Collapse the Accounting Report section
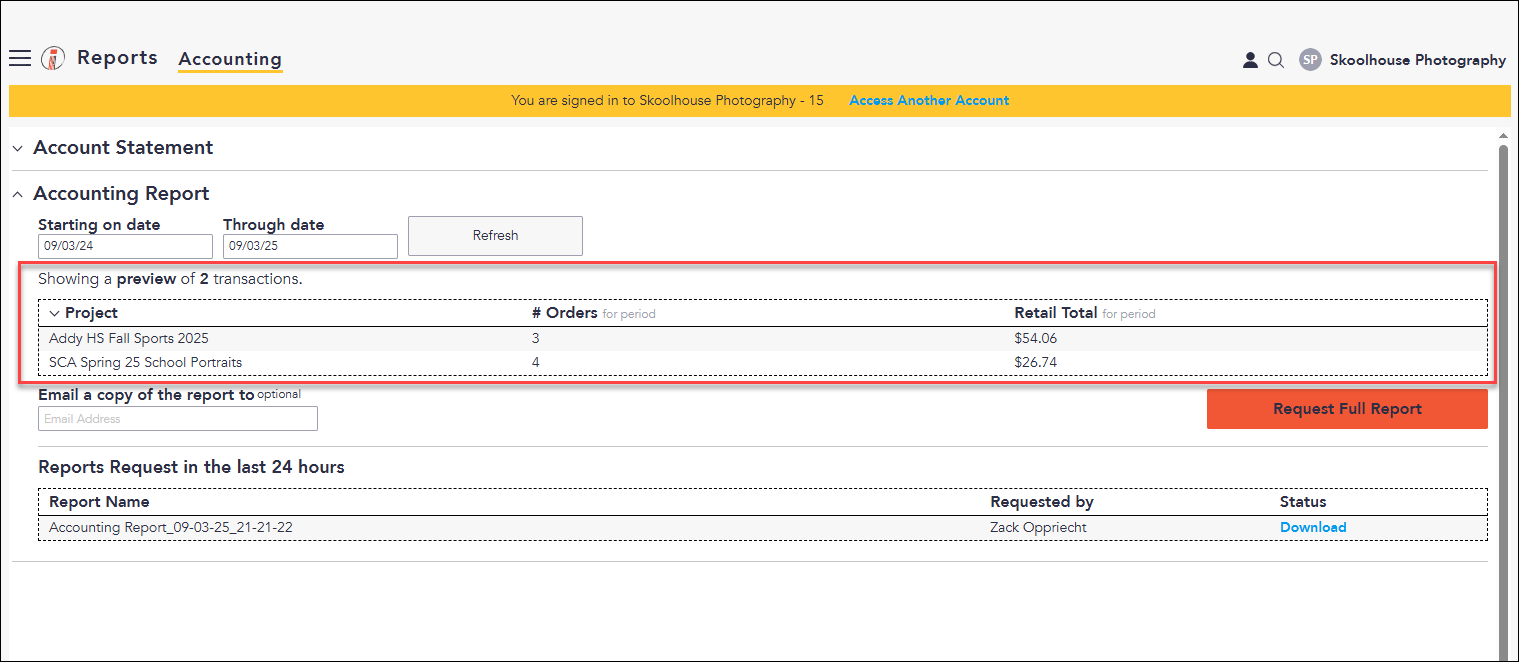 click(17, 194)
